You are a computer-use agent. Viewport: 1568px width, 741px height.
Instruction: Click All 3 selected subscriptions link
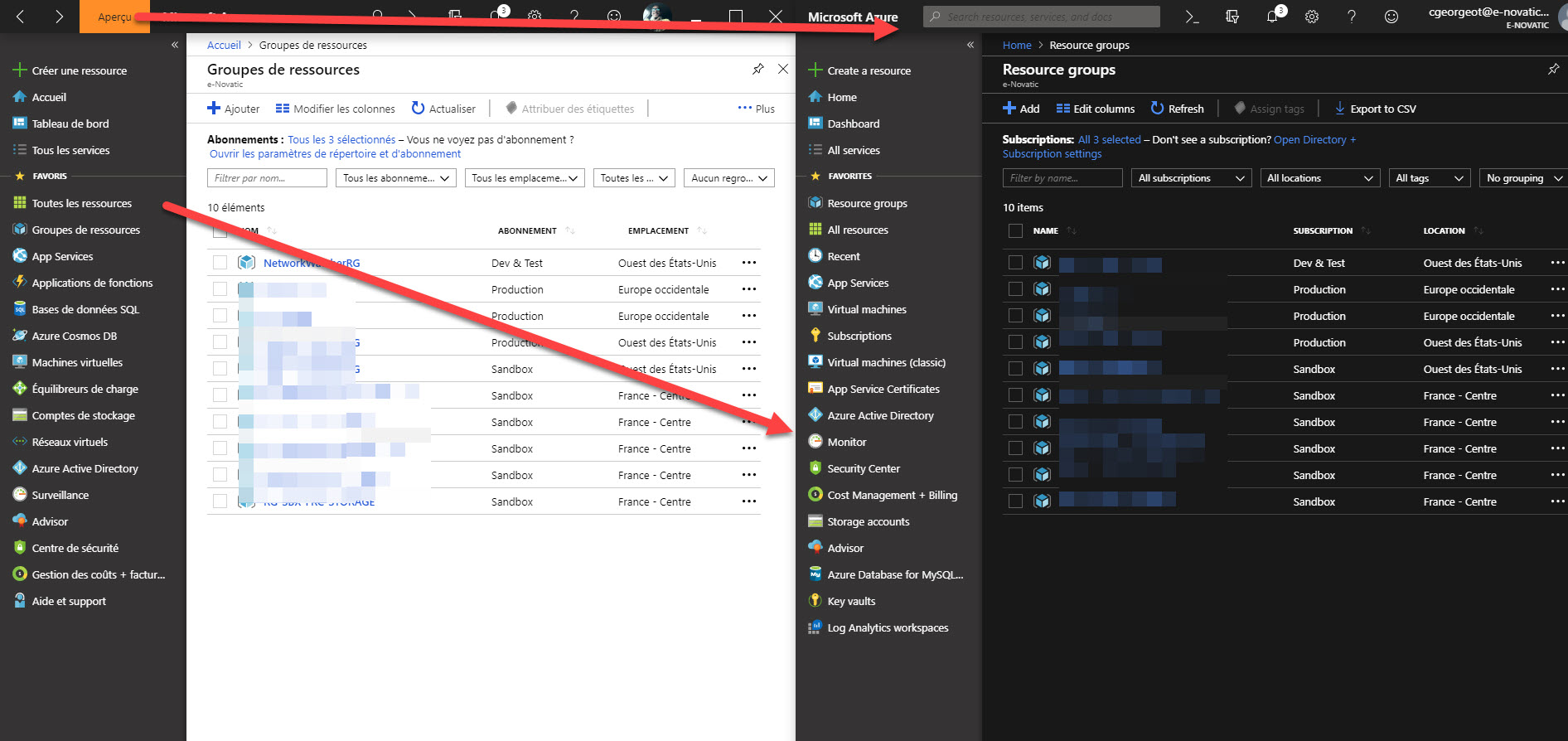(x=1110, y=140)
